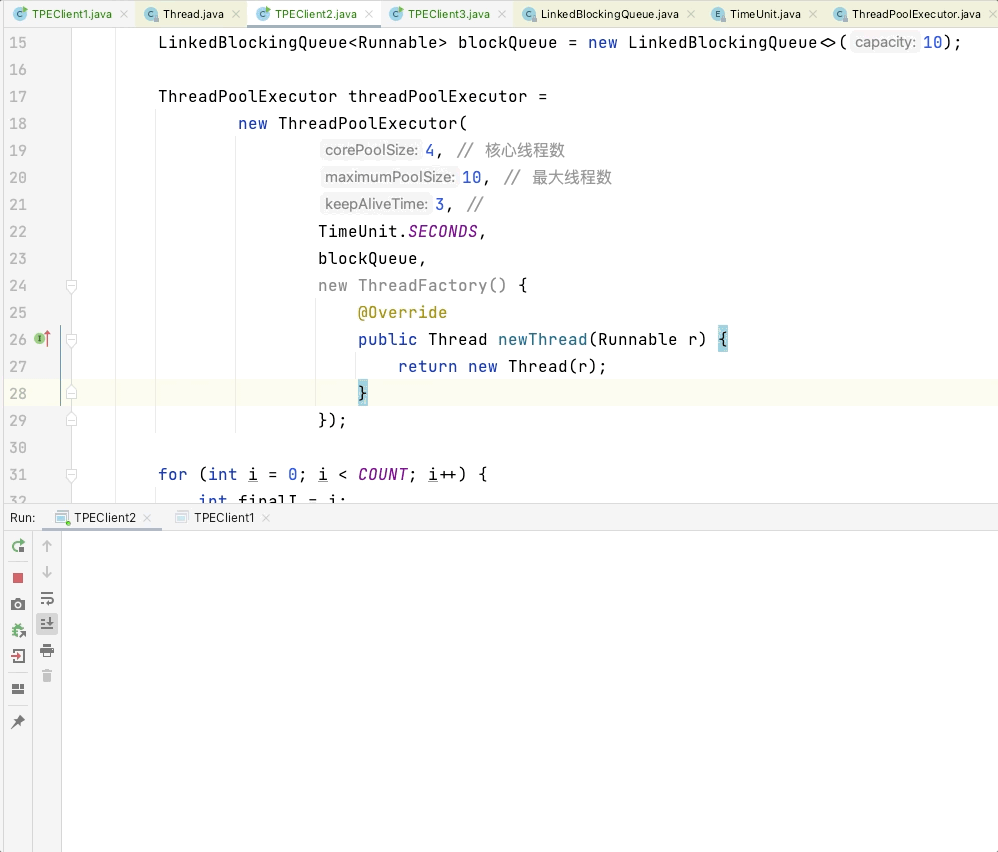
Task: Close the TPEClient1 run tab
Action: point(266,518)
